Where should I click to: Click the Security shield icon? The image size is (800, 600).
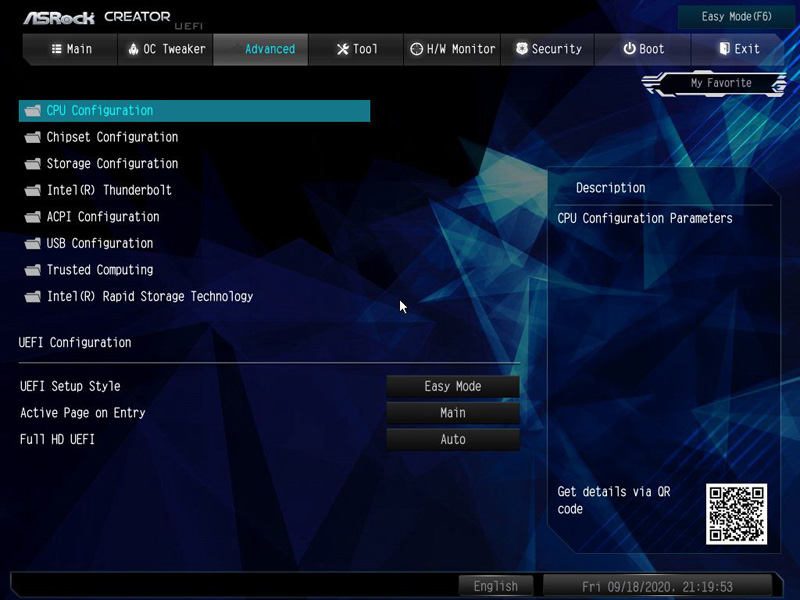click(521, 49)
